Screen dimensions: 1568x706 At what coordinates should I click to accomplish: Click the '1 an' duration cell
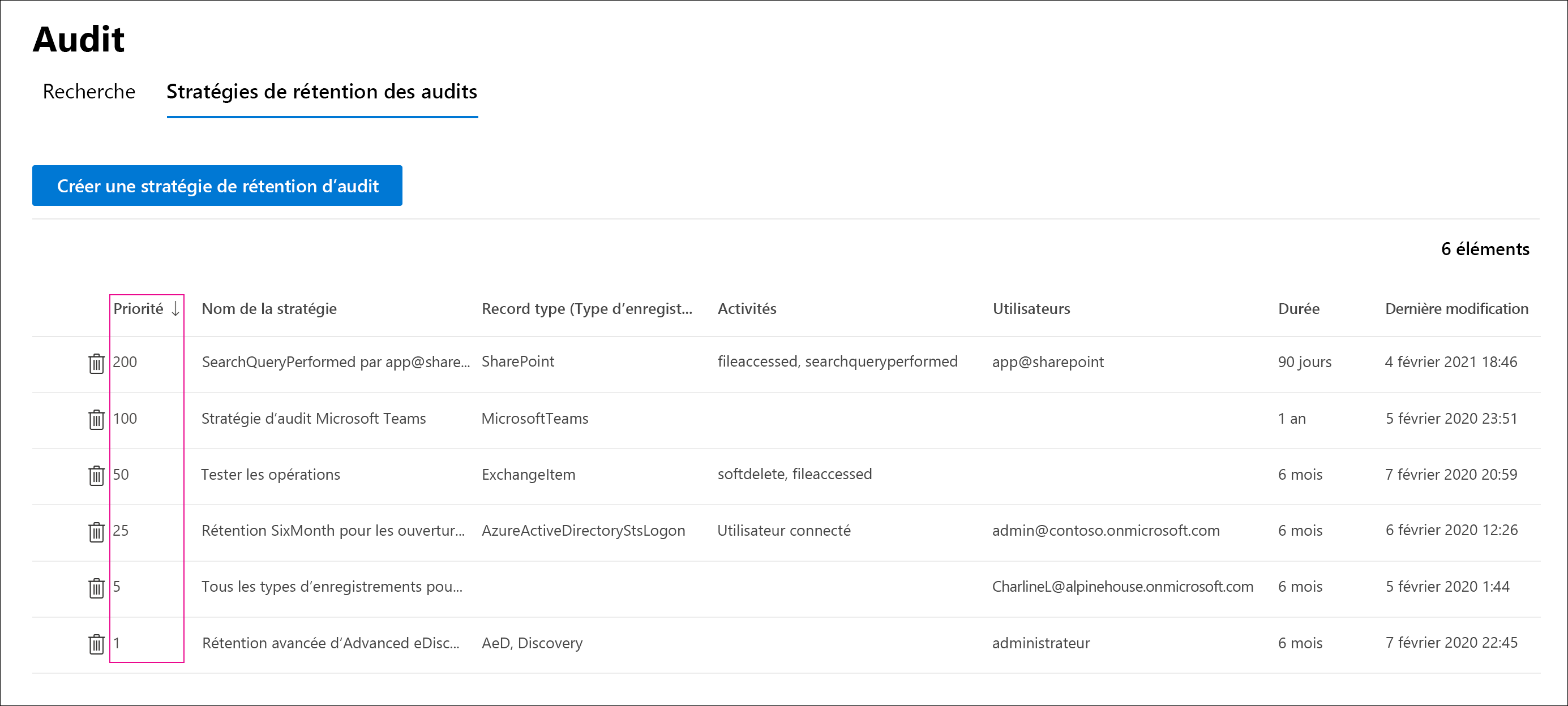click(x=1292, y=419)
